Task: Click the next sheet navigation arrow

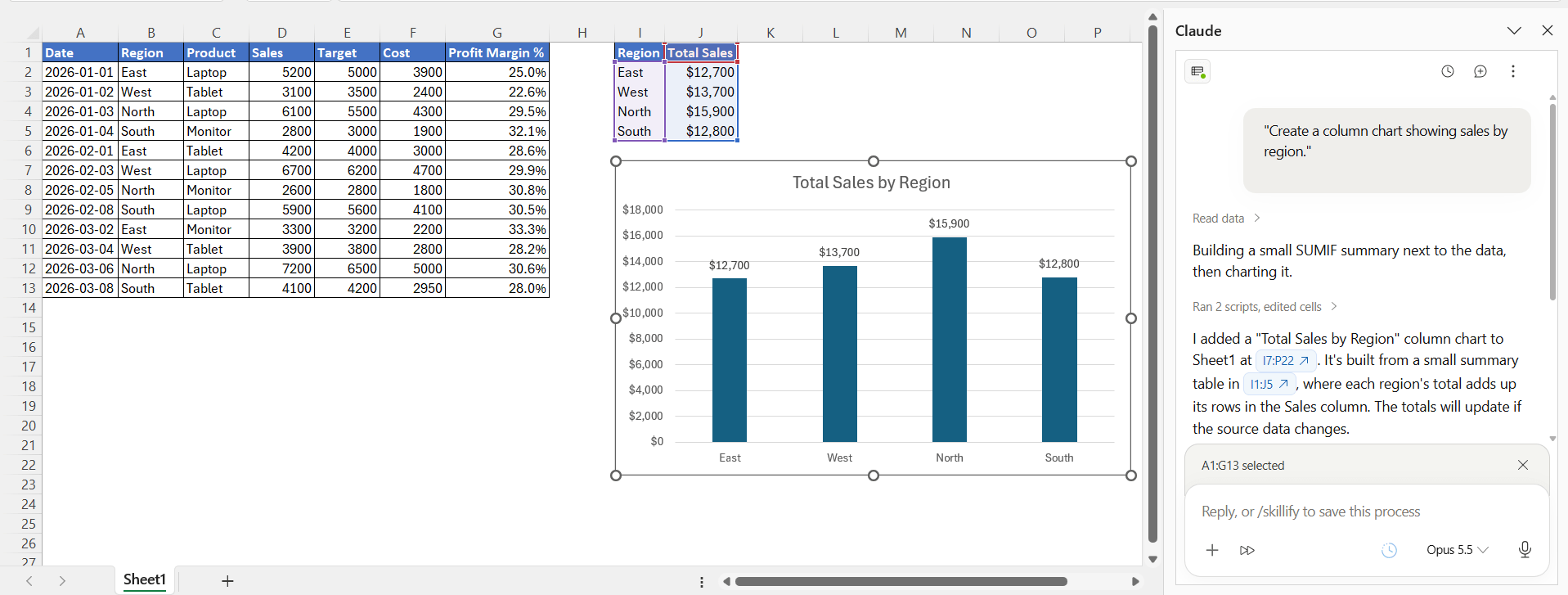Action: pyautogui.click(x=62, y=580)
